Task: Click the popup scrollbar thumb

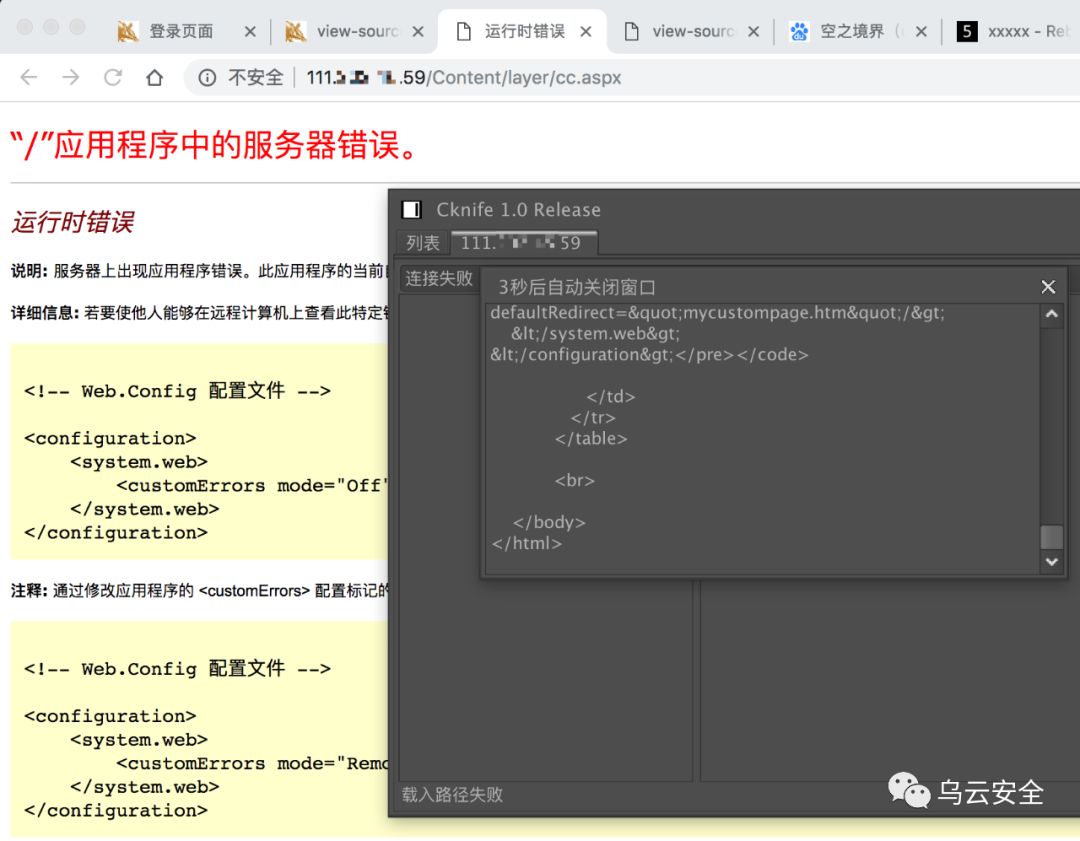Action: (x=1051, y=537)
